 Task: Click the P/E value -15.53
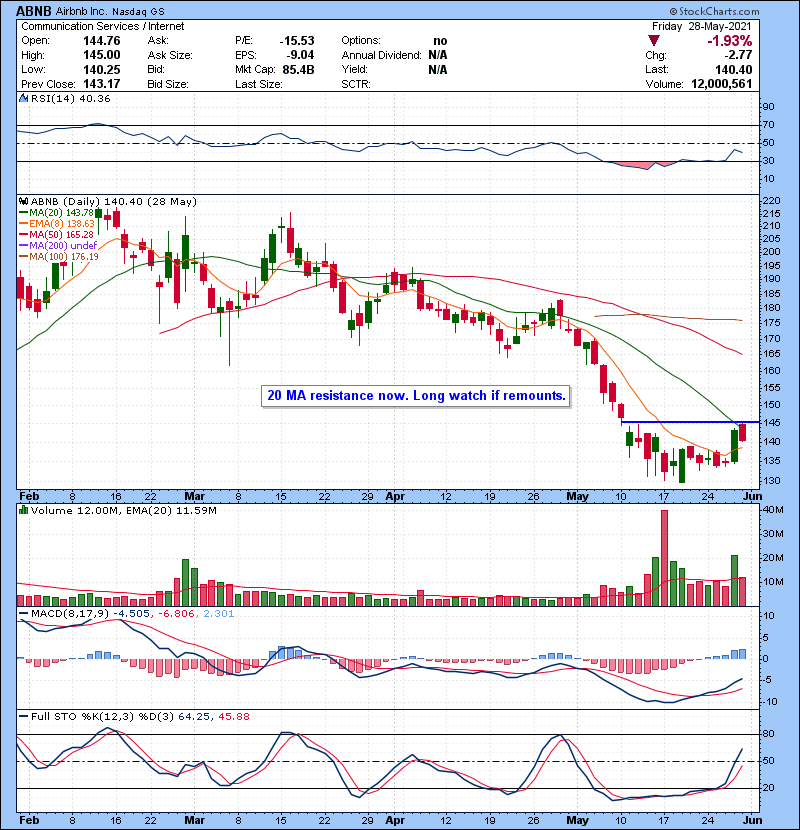point(297,41)
